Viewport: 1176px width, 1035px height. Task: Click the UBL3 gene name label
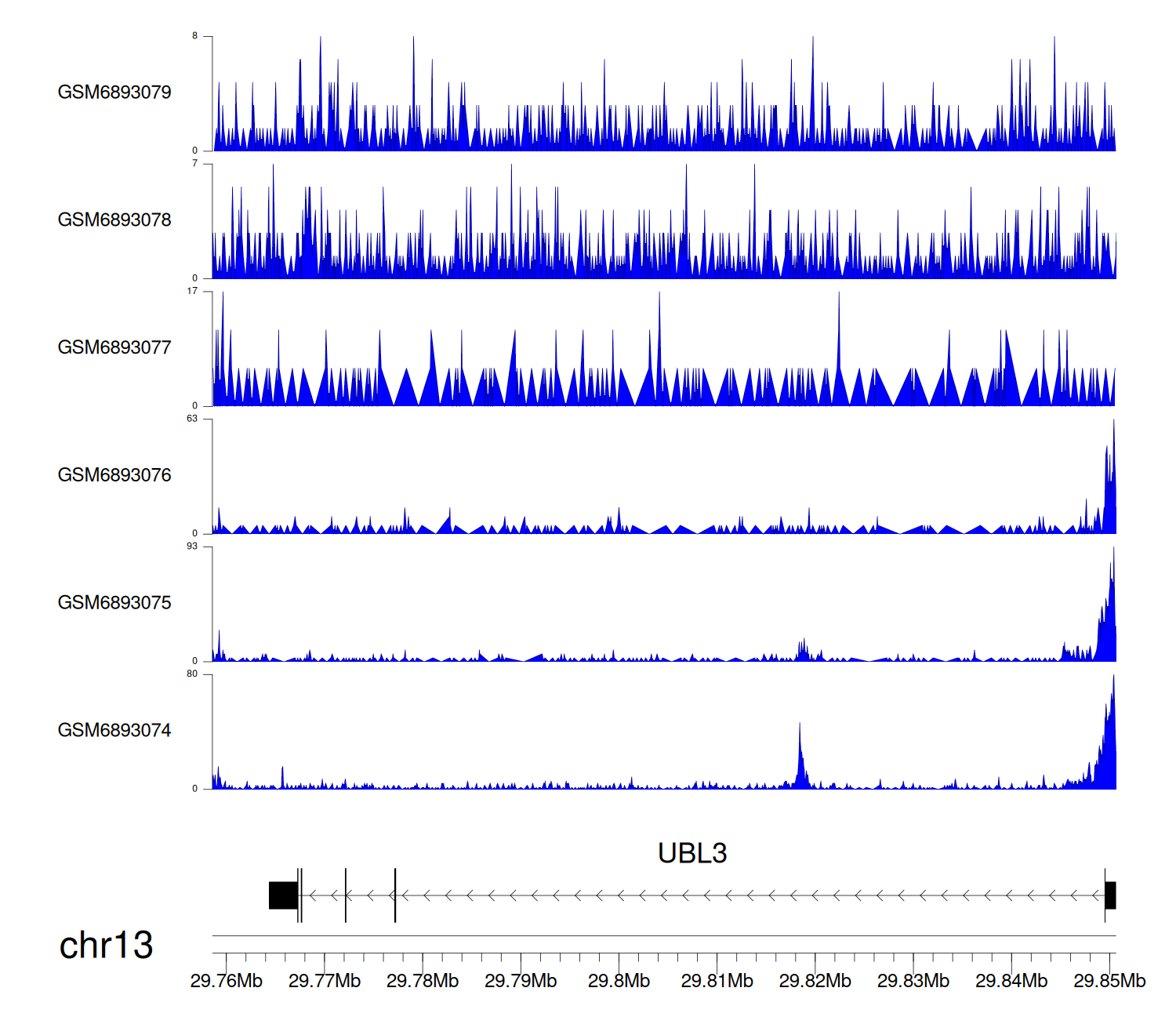coord(692,853)
